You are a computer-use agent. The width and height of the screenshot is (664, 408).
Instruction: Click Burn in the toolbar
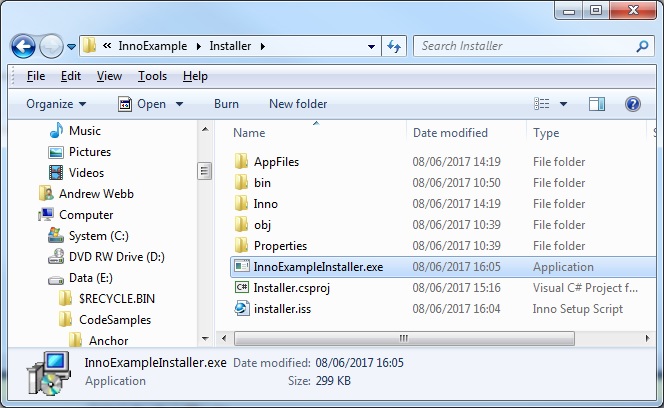point(226,104)
